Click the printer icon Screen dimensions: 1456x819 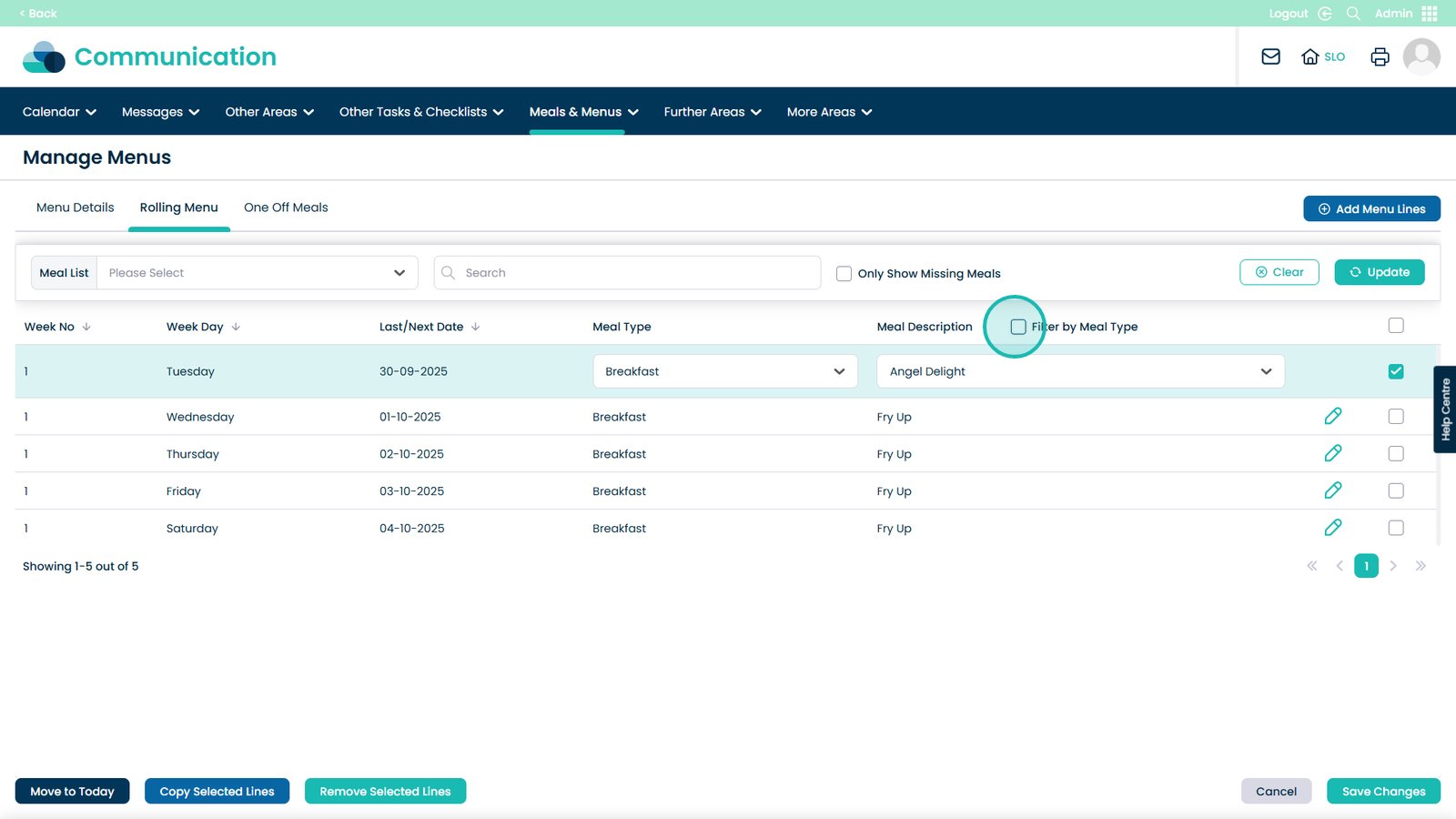[x=1380, y=56]
